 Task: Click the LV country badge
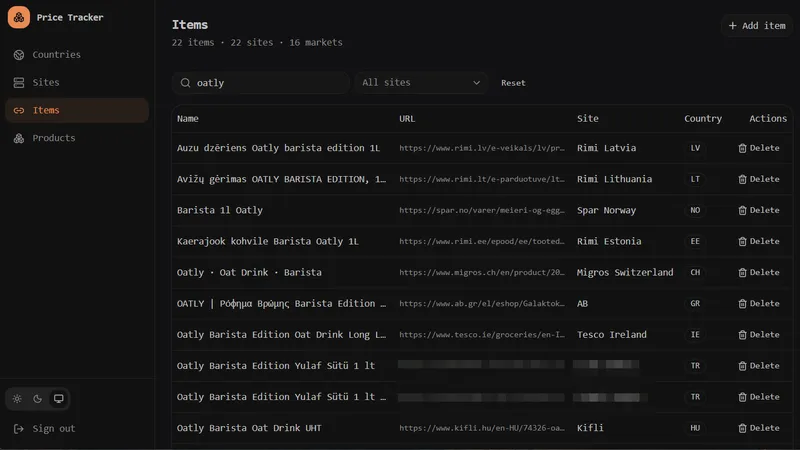695,148
